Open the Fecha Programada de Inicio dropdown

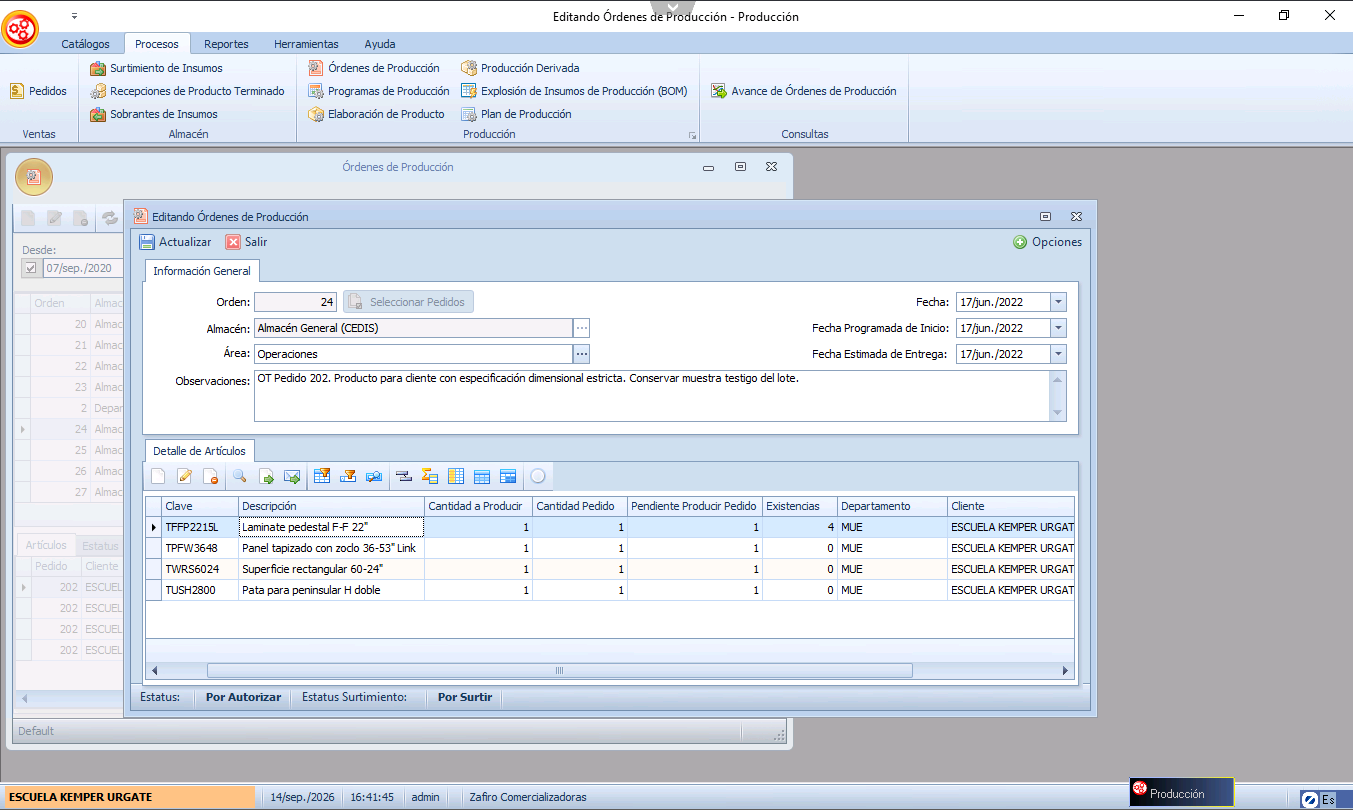click(1059, 328)
